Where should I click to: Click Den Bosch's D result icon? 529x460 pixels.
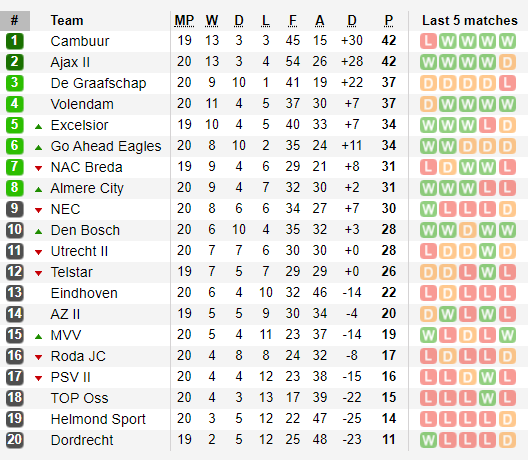pyautogui.click(x=468, y=230)
